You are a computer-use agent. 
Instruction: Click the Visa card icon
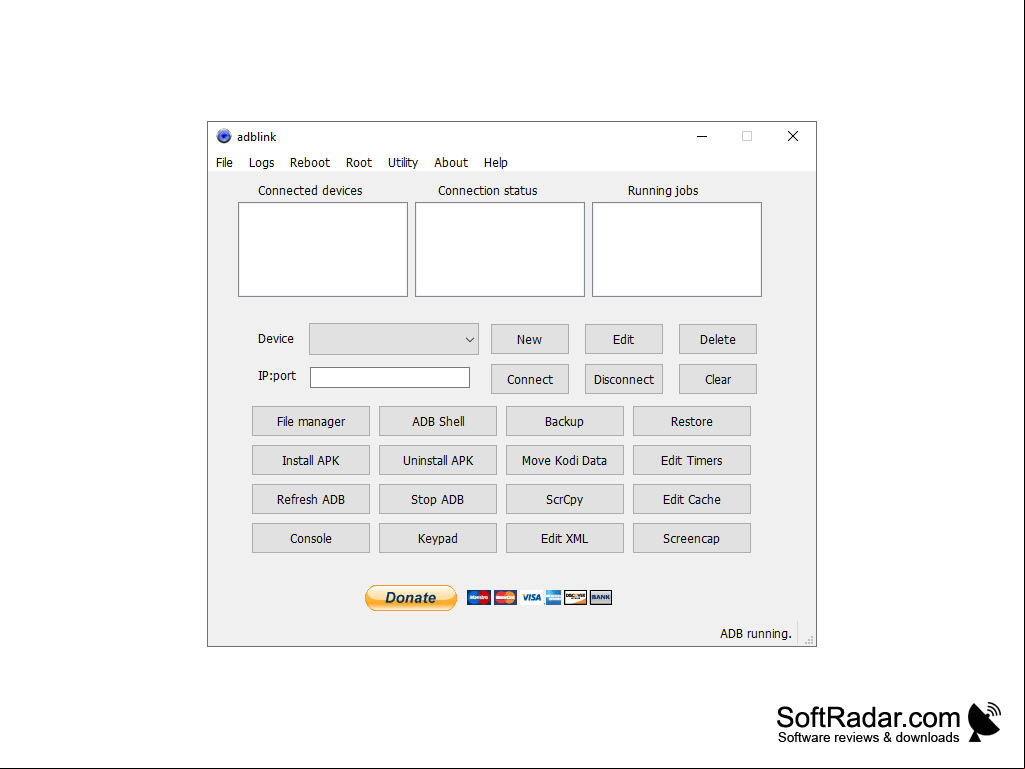(x=531, y=597)
